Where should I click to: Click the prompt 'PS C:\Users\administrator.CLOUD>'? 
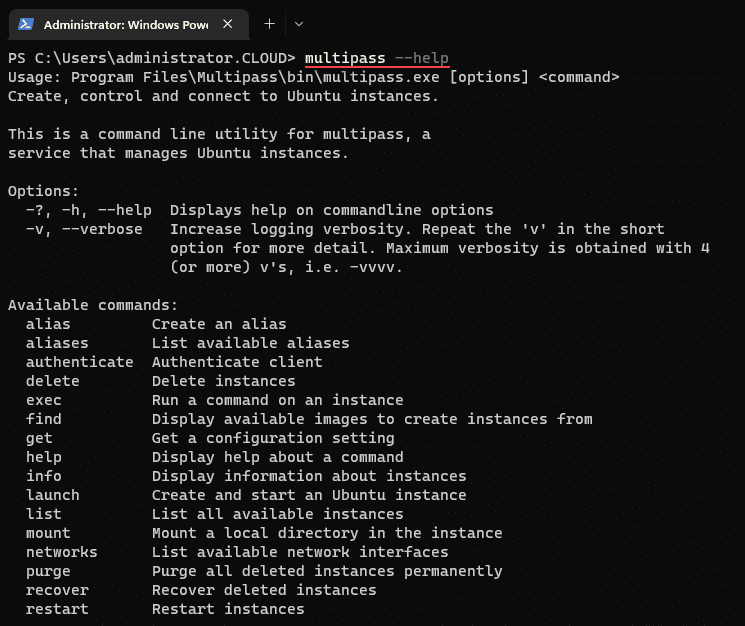152,58
